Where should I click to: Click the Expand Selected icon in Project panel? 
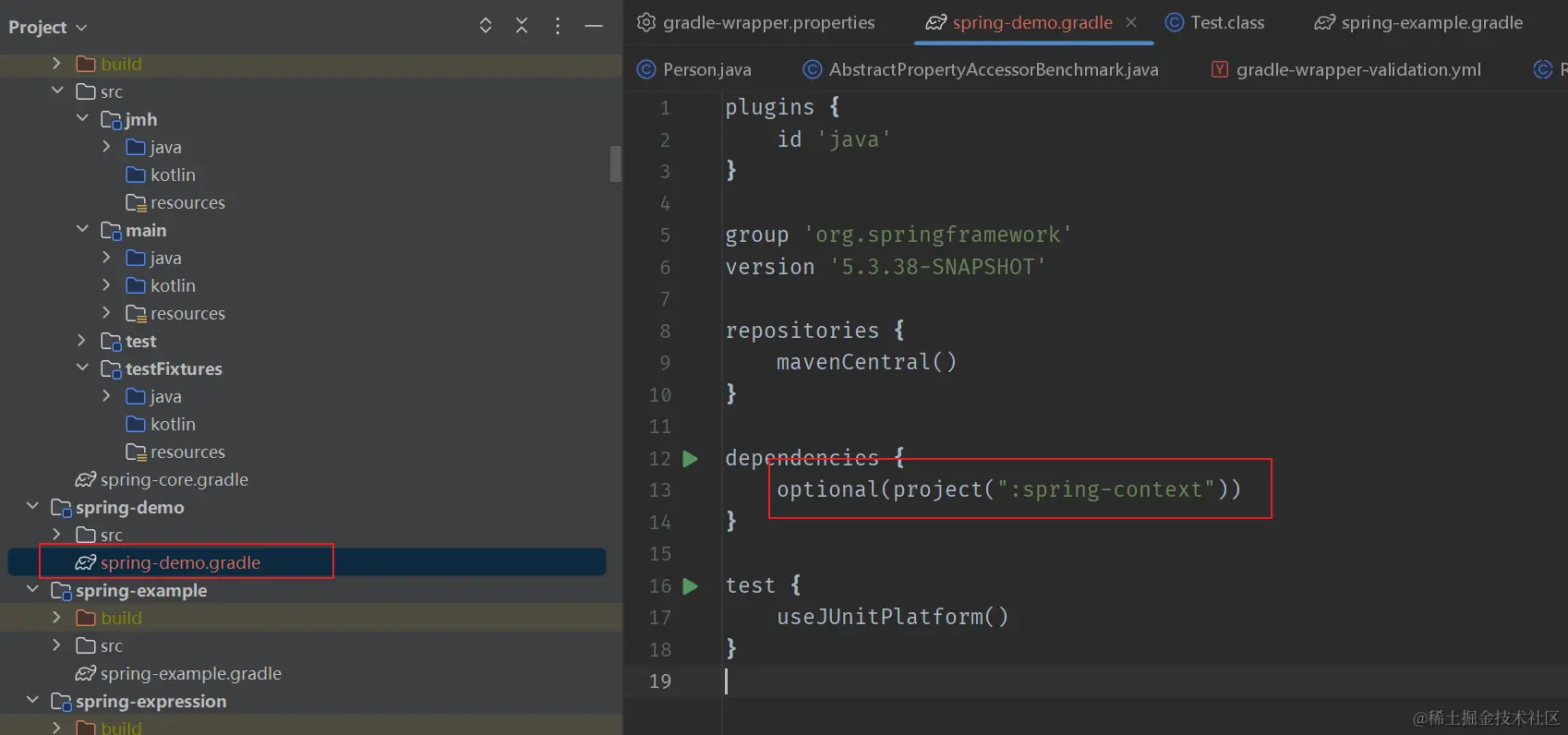tap(486, 26)
